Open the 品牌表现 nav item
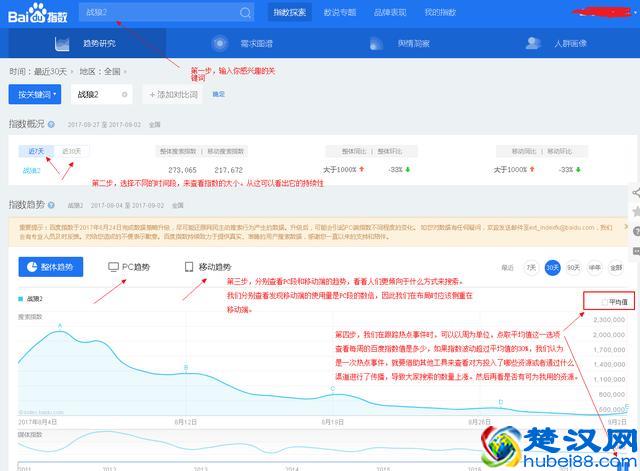Image resolution: width=640 pixels, height=471 pixels. pos(390,12)
